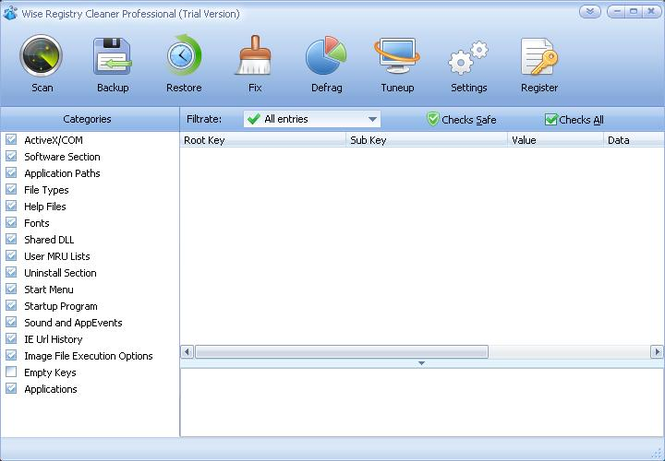Click the double-chevron menu button in title bar
Viewport: 665px width, 461px height.
(x=590, y=11)
